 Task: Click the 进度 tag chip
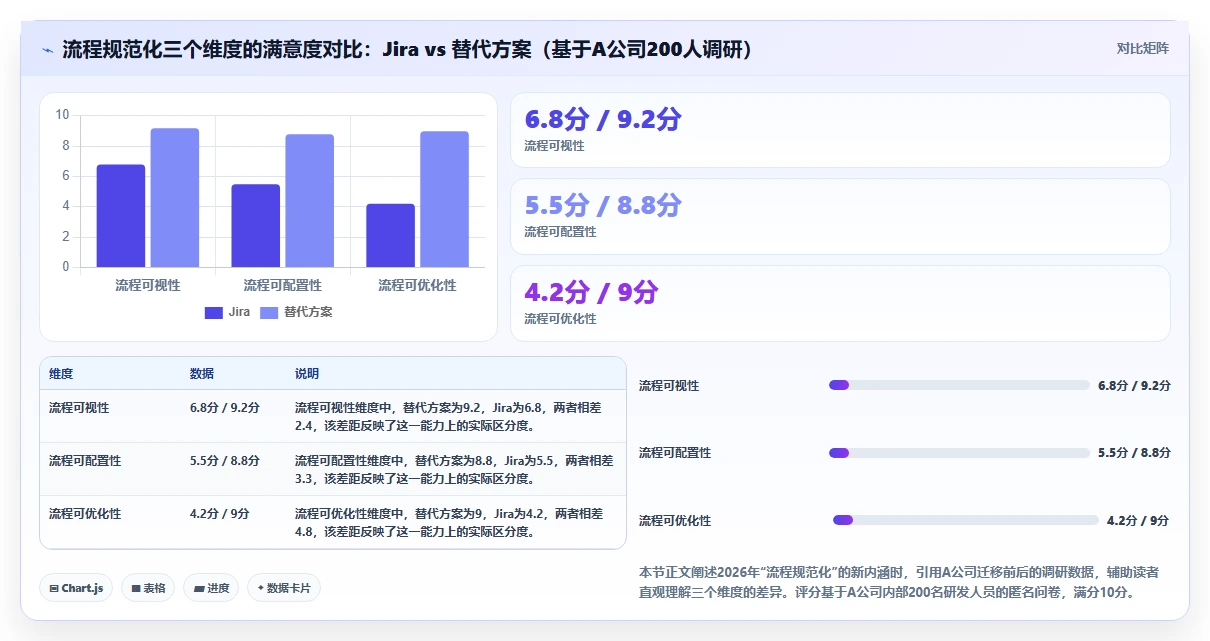(x=211, y=588)
